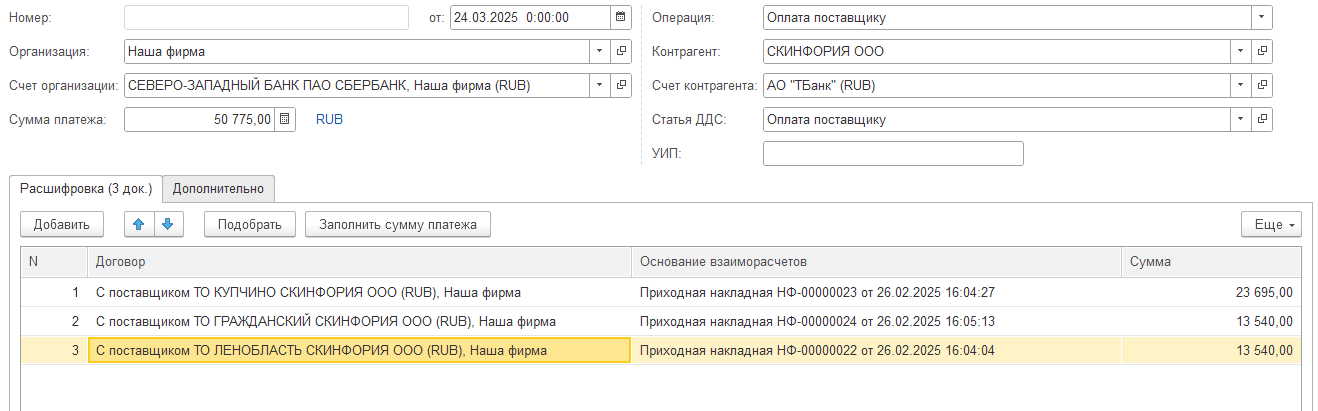Select the Расшифровка (3 док.) tab
The width and height of the screenshot is (1318, 411).
[x=86, y=188]
